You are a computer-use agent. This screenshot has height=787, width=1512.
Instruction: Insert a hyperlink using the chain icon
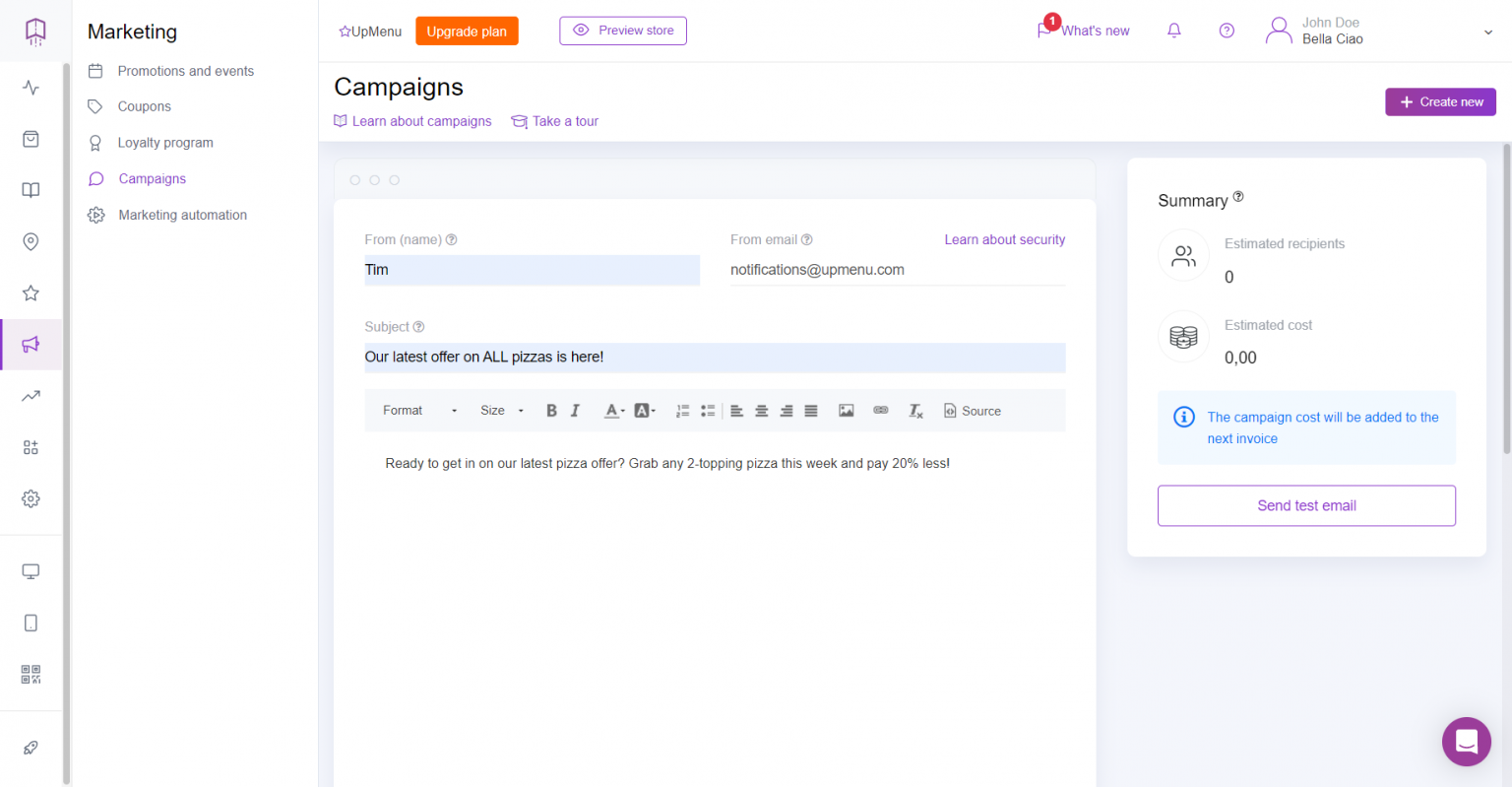tap(880, 410)
